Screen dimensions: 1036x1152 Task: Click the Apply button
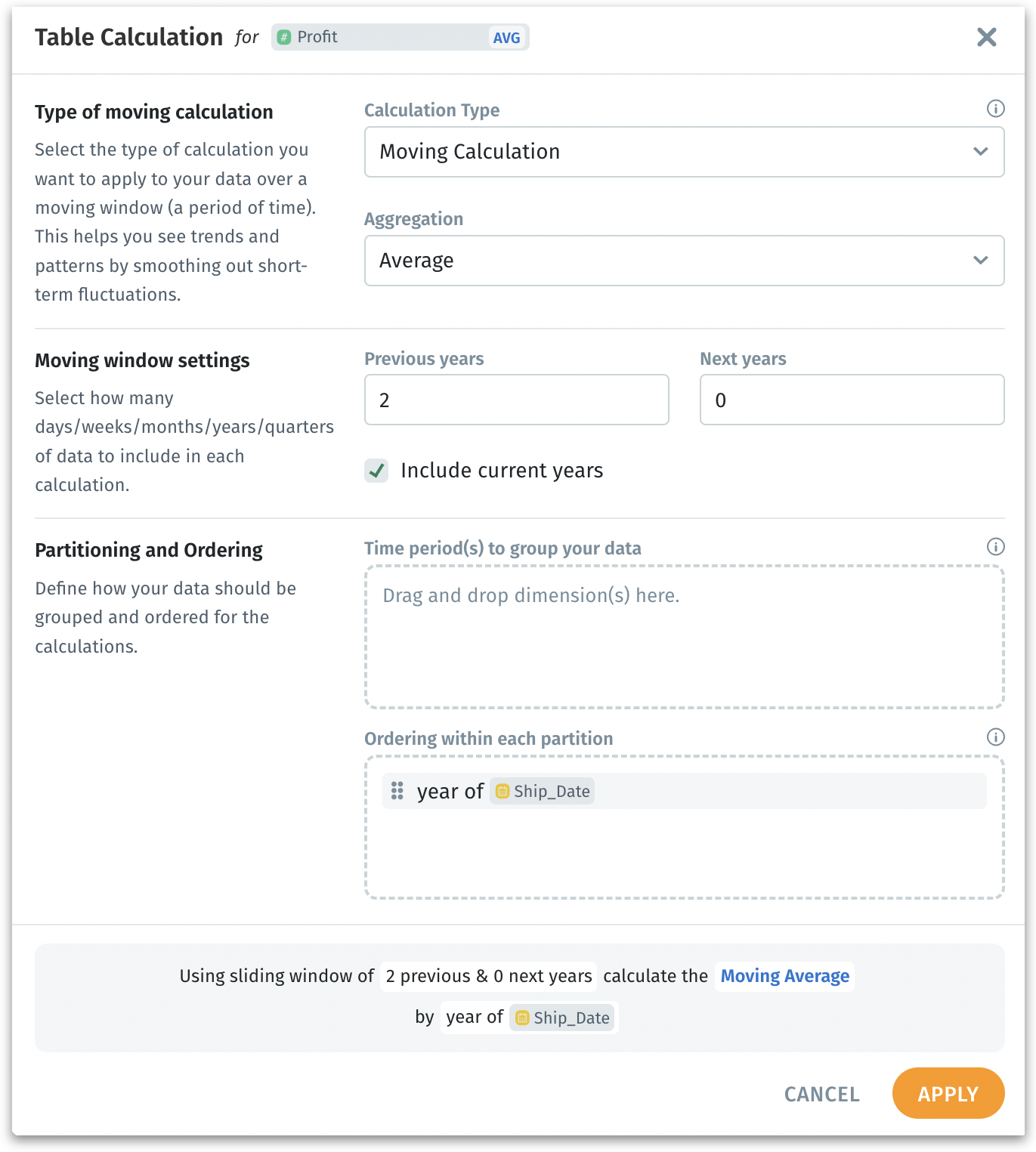pos(948,1093)
